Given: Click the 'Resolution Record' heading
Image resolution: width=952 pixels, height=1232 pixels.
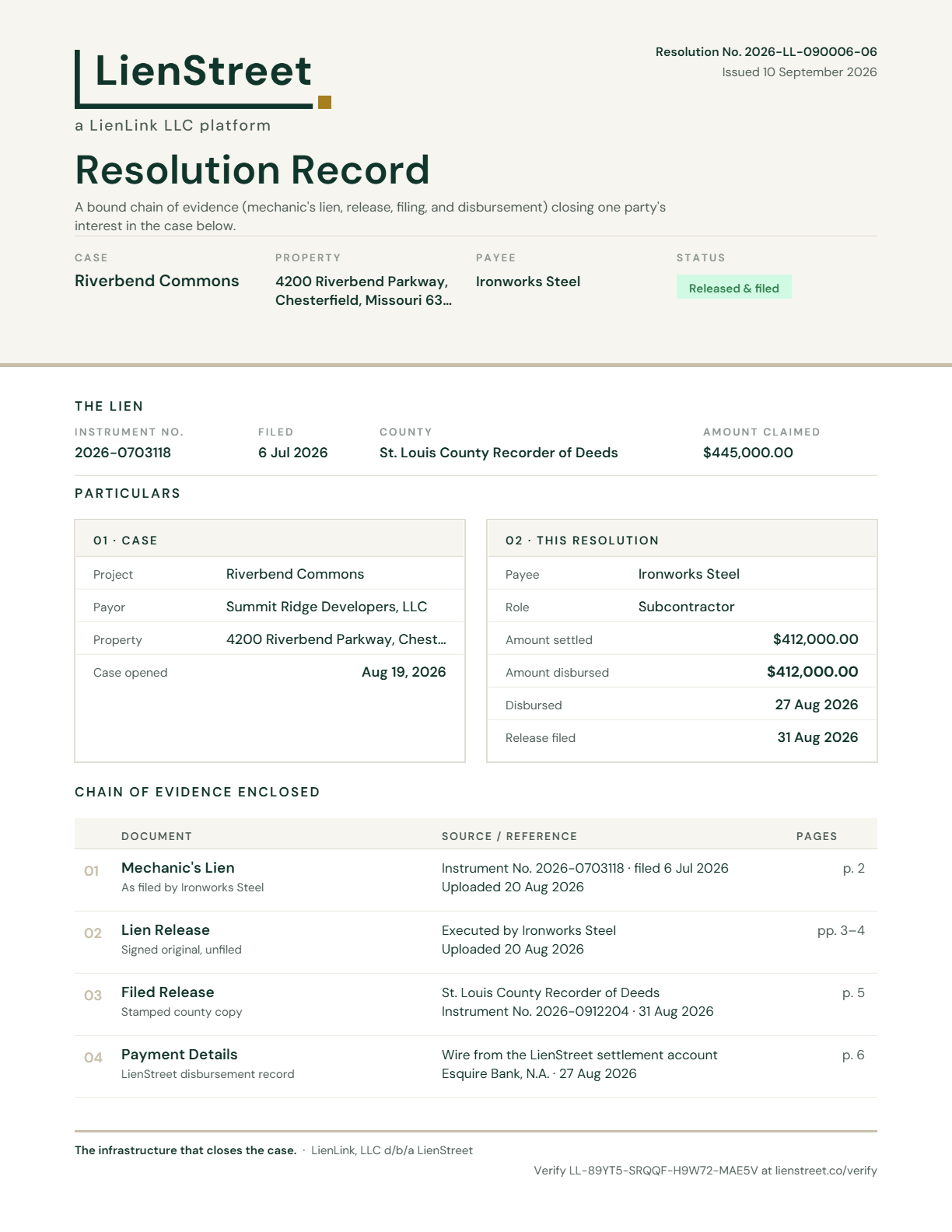Looking at the screenshot, I should click(252, 170).
